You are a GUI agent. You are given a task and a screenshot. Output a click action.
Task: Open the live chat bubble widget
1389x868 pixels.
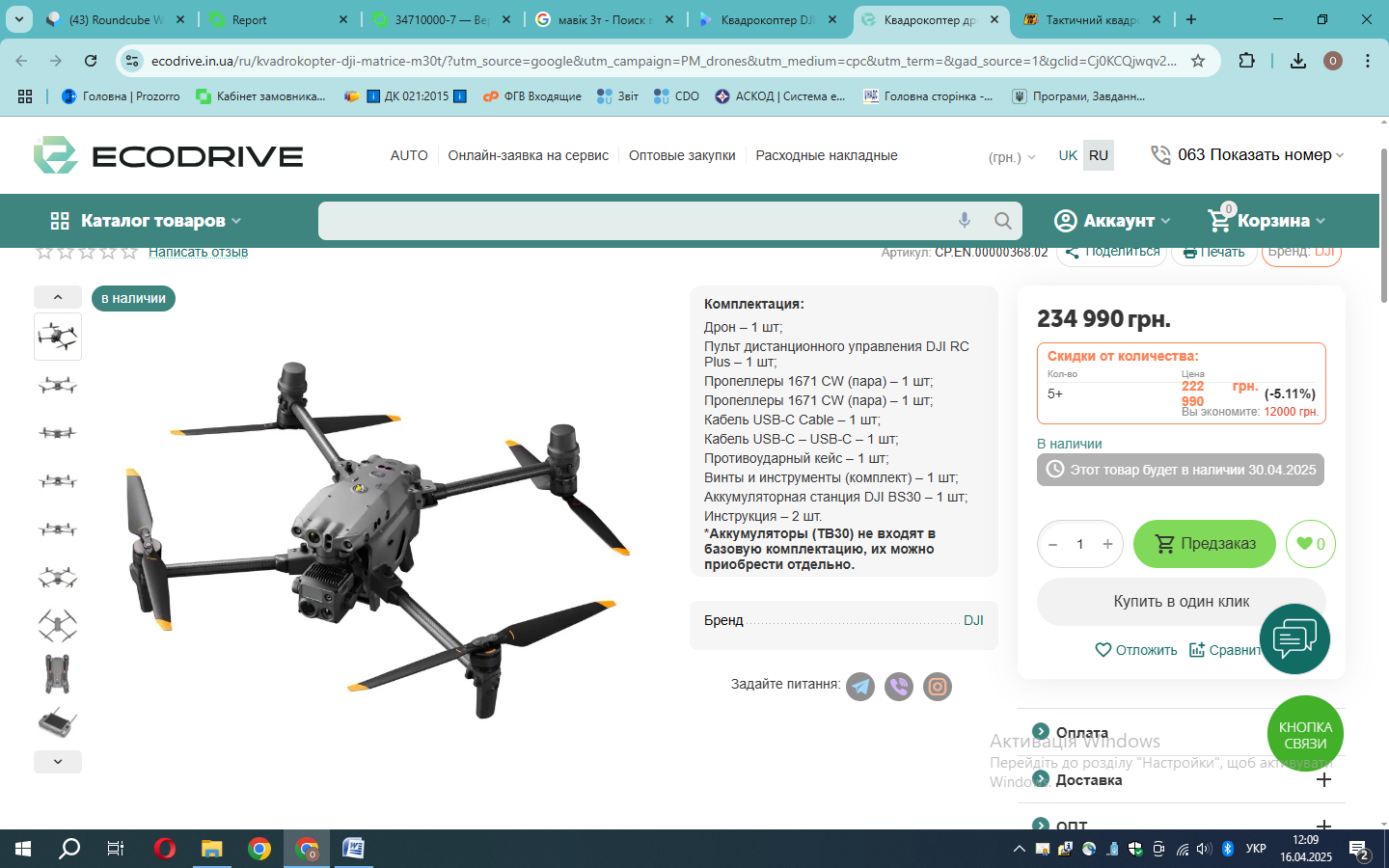pyautogui.click(x=1294, y=638)
